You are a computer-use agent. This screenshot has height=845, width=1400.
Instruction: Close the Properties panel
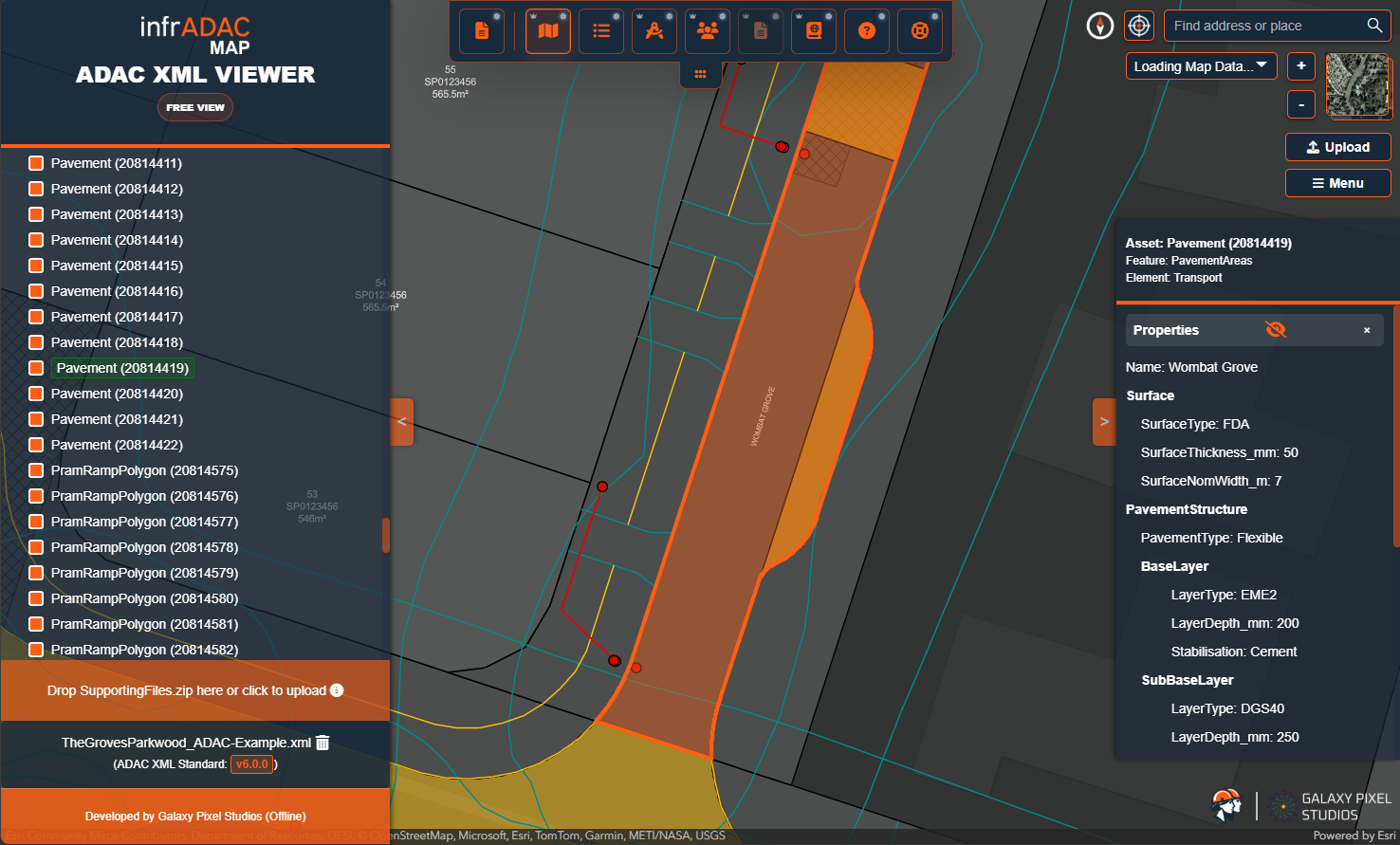pos(1367,330)
